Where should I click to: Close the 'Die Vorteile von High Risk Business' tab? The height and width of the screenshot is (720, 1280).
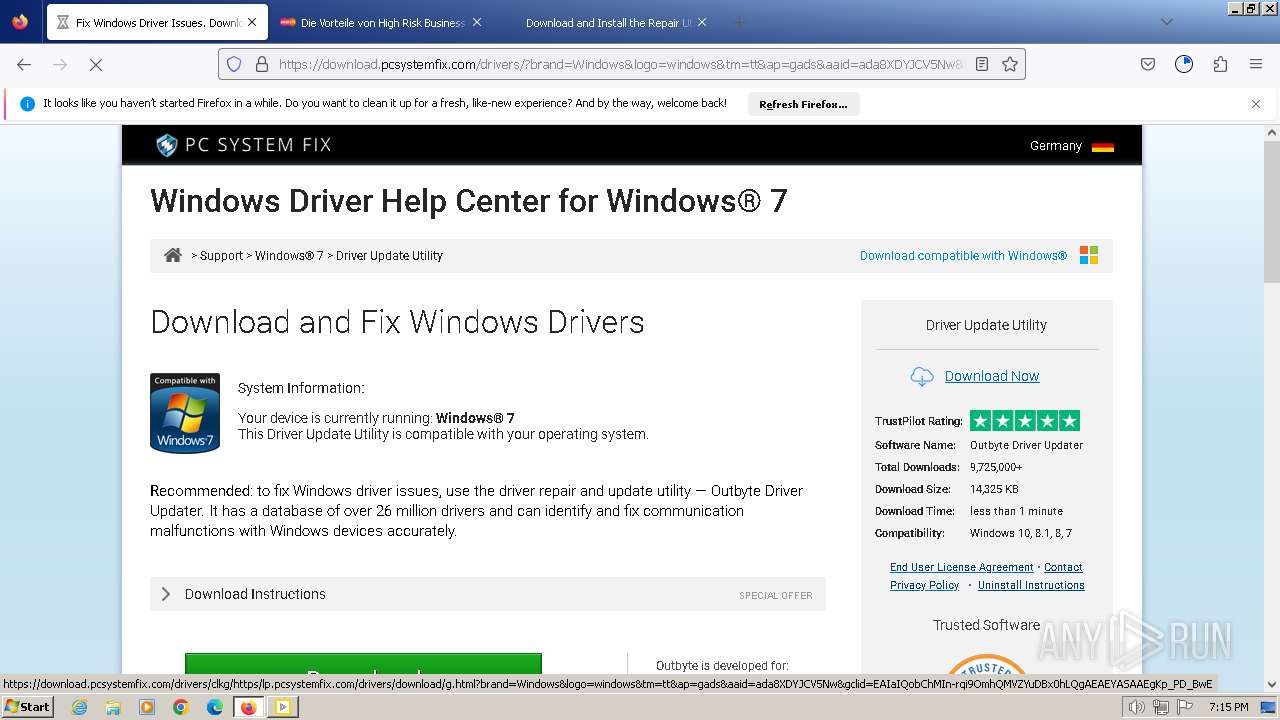click(477, 22)
